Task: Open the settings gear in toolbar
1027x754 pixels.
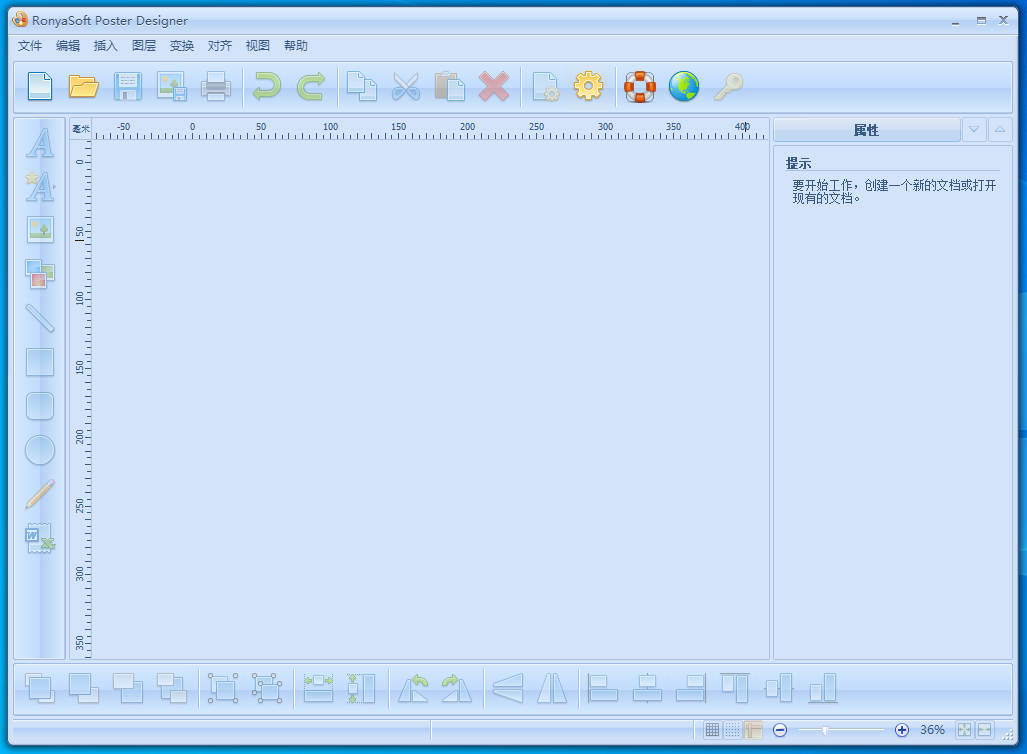Action: point(588,87)
